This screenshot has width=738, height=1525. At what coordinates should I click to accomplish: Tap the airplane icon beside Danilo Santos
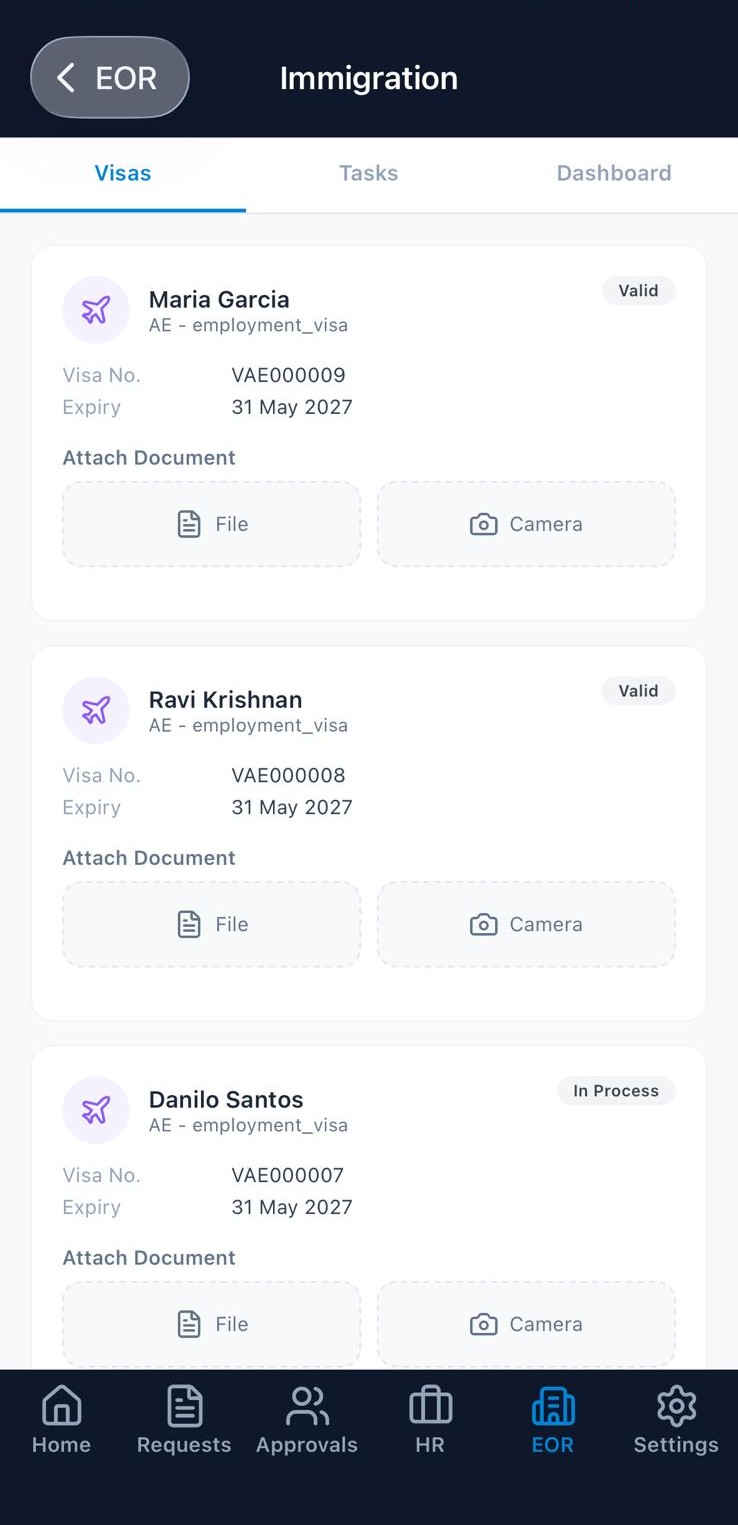click(96, 1110)
